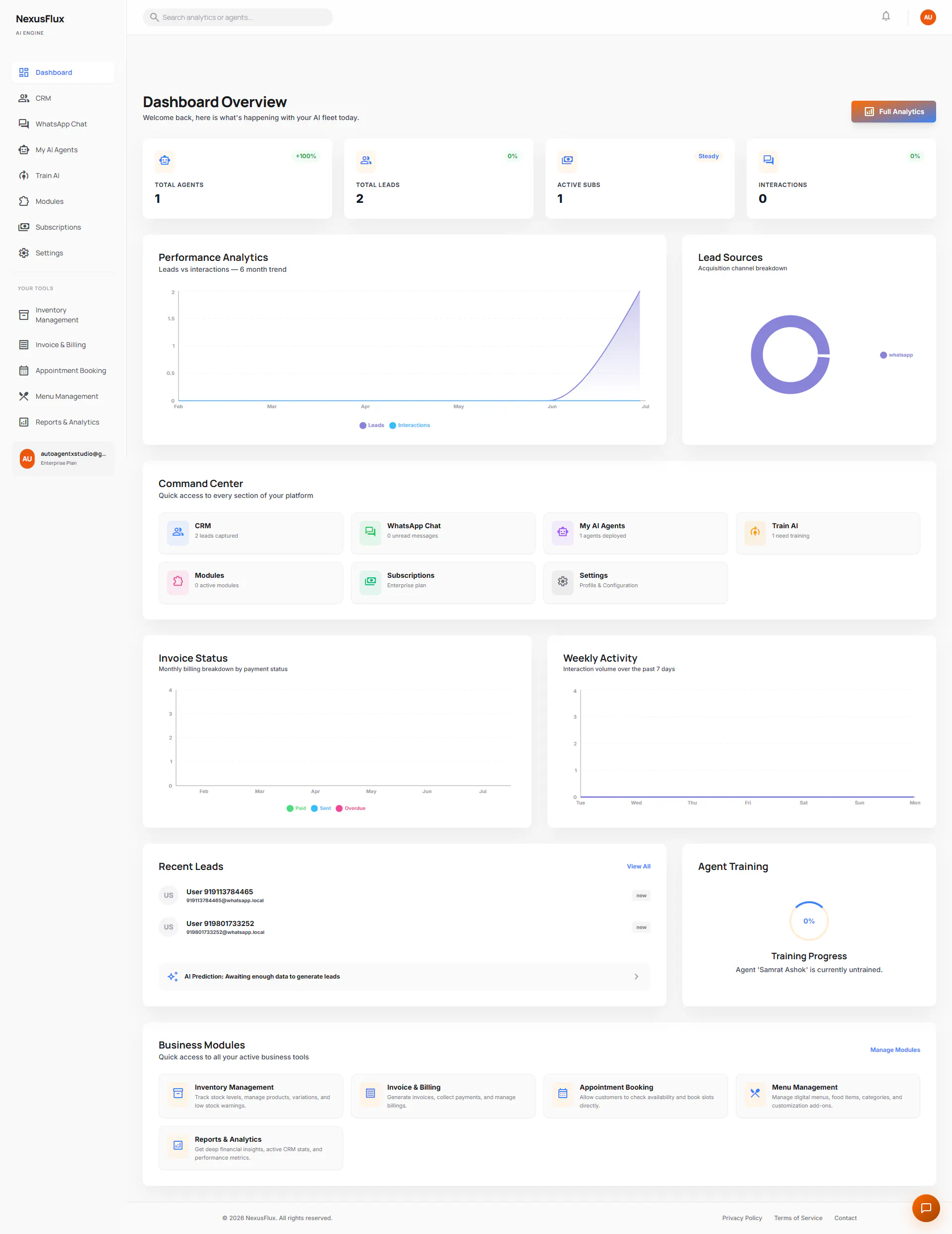Open the autoagentxstudio account card in sidebar
This screenshot has width=952, height=1234.
[63, 459]
